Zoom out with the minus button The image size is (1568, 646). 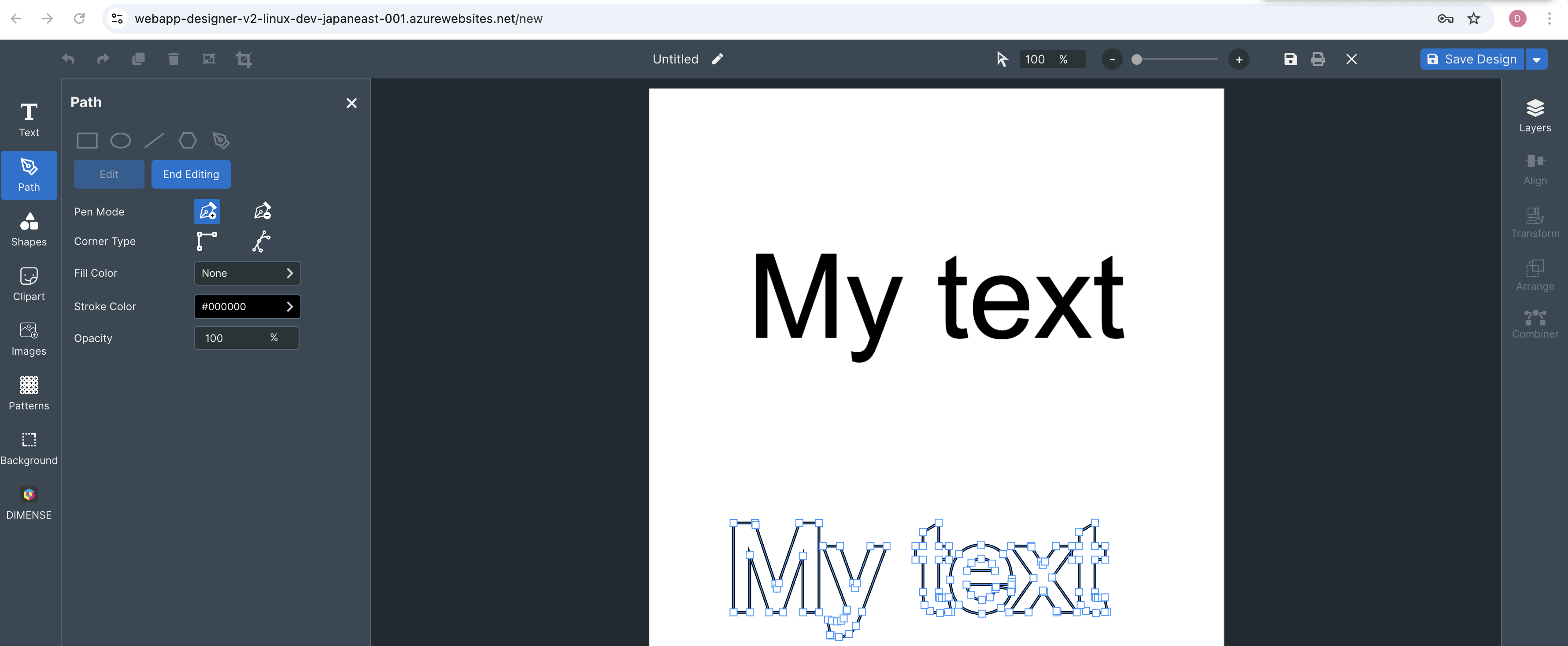tap(1112, 59)
